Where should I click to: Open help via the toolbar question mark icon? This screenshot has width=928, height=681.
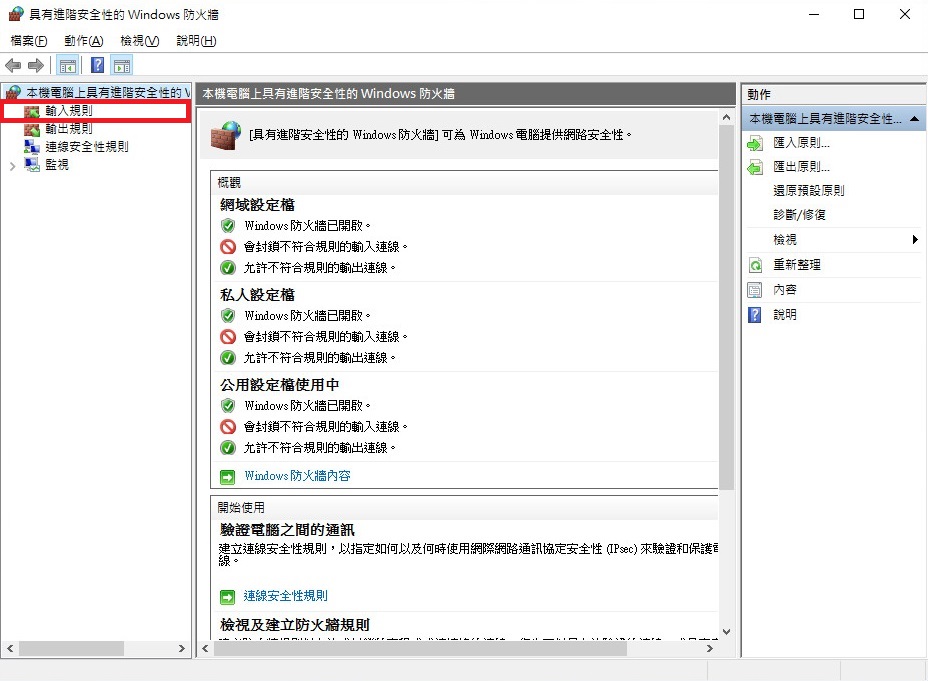(x=98, y=65)
